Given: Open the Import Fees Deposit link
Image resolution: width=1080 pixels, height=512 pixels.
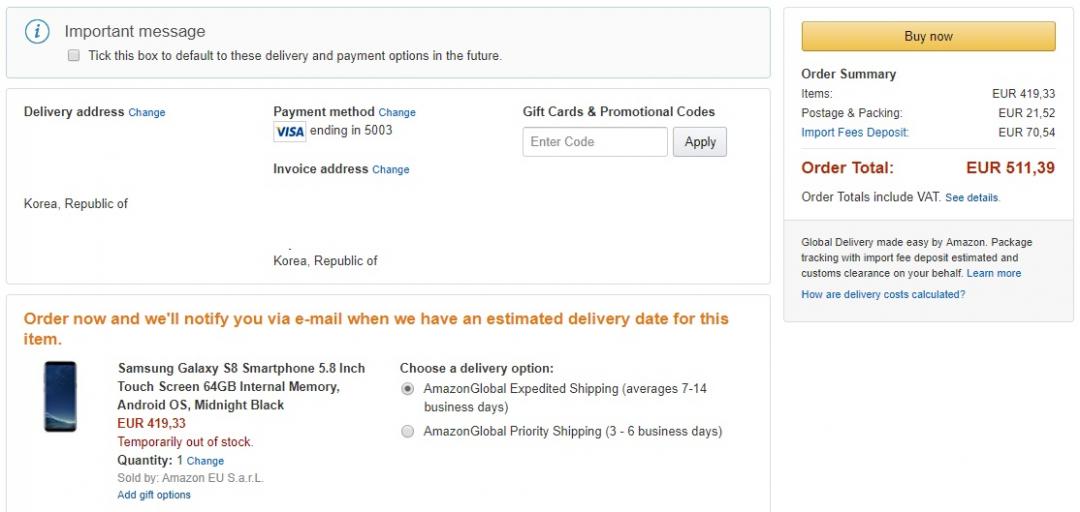Looking at the screenshot, I should click(x=855, y=133).
